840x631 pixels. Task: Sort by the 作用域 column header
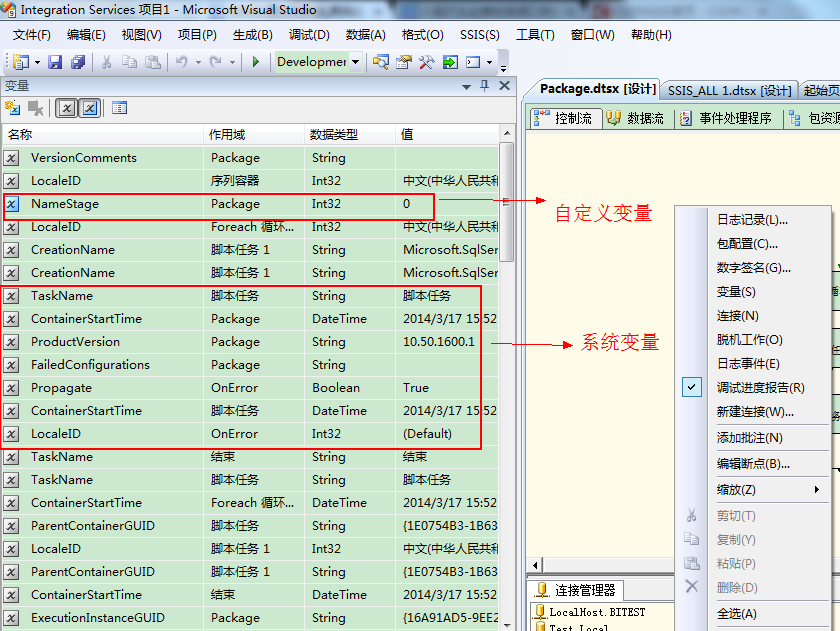click(x=254, y=134)
